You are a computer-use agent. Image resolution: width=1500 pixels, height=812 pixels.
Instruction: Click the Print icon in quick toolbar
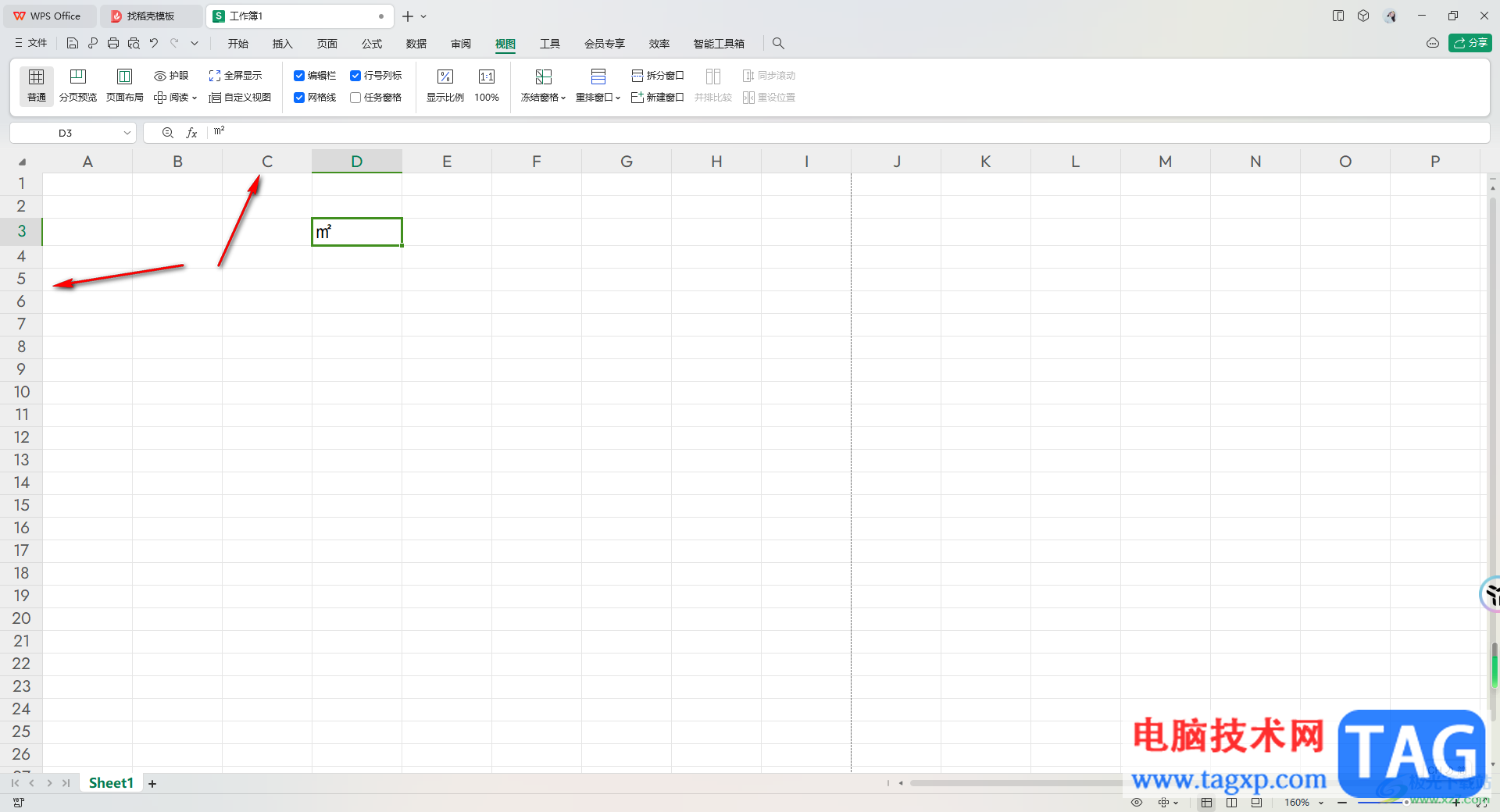[x=113, y=44]
